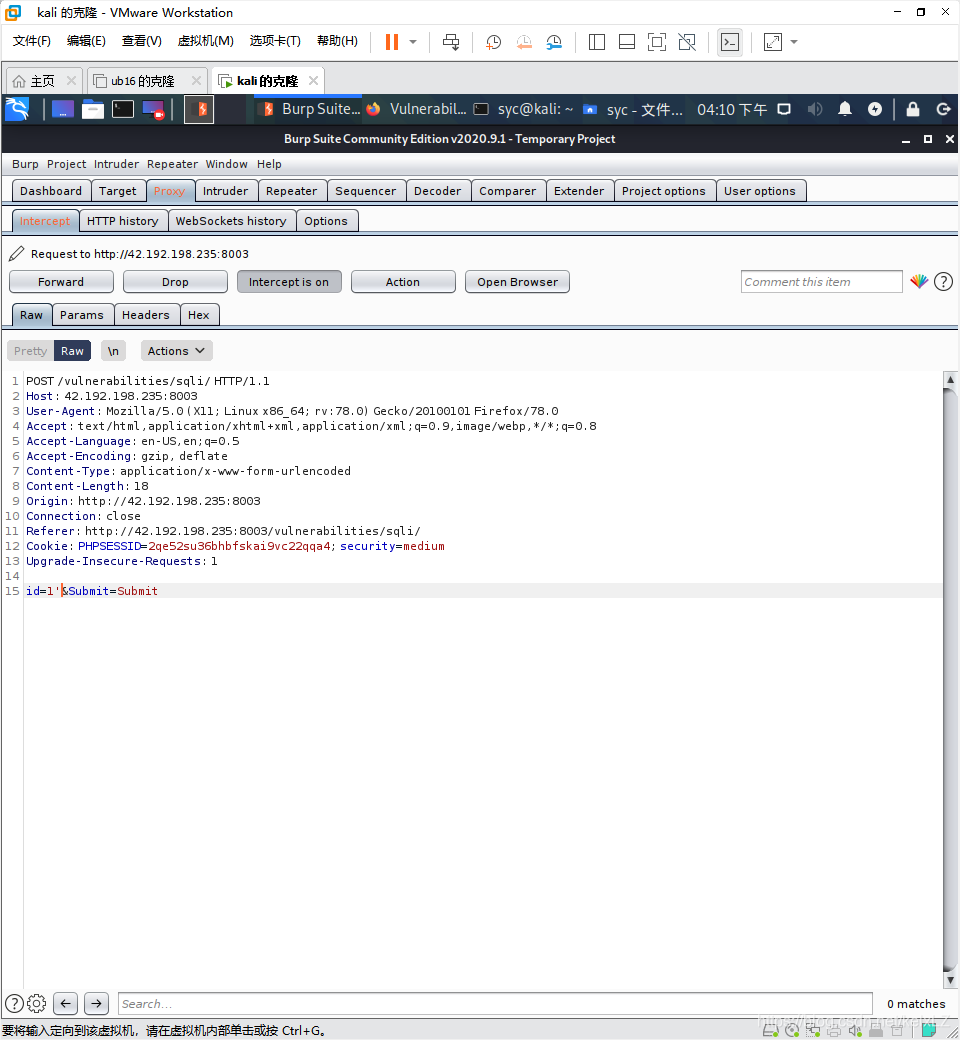The image size is (960, 1040).
Task: Click the unity mode icon
Action: click(x=687, y=42)
